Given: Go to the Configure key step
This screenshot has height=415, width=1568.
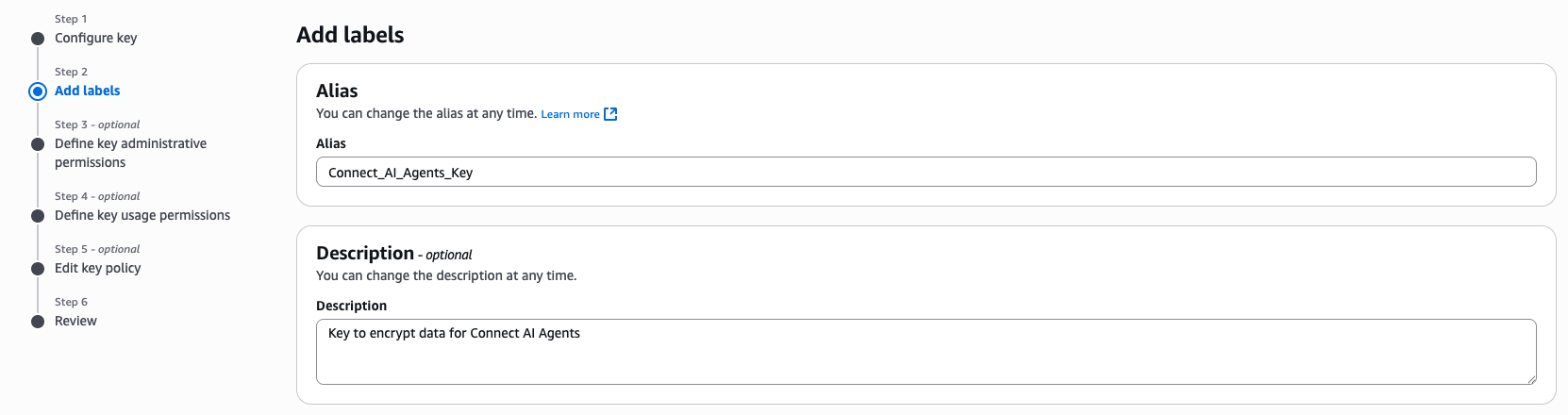Looking at the screenshot, I should coord(95,38).
